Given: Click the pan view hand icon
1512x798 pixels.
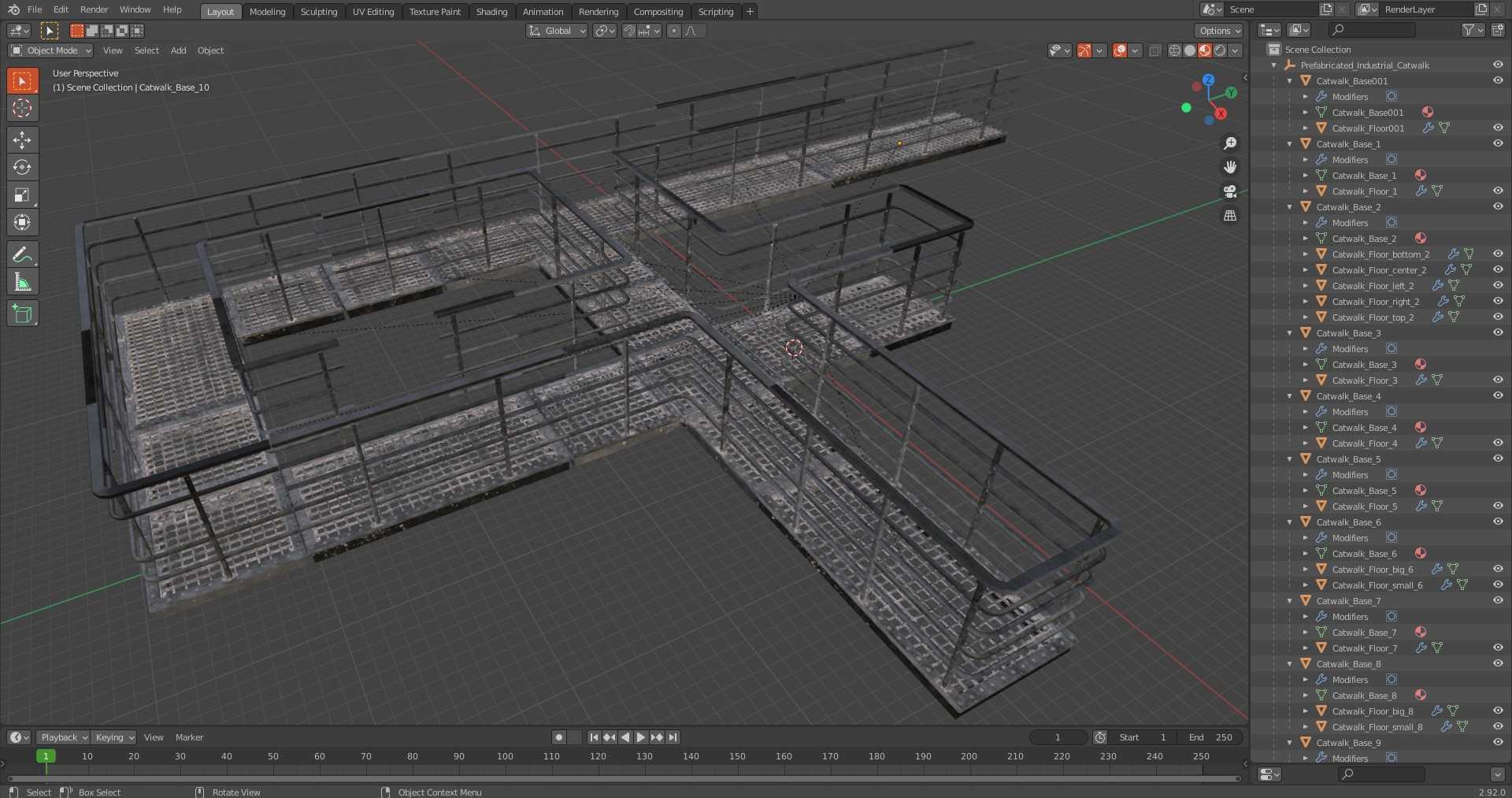Looking at the screenshot, I should pos(1230,167).
